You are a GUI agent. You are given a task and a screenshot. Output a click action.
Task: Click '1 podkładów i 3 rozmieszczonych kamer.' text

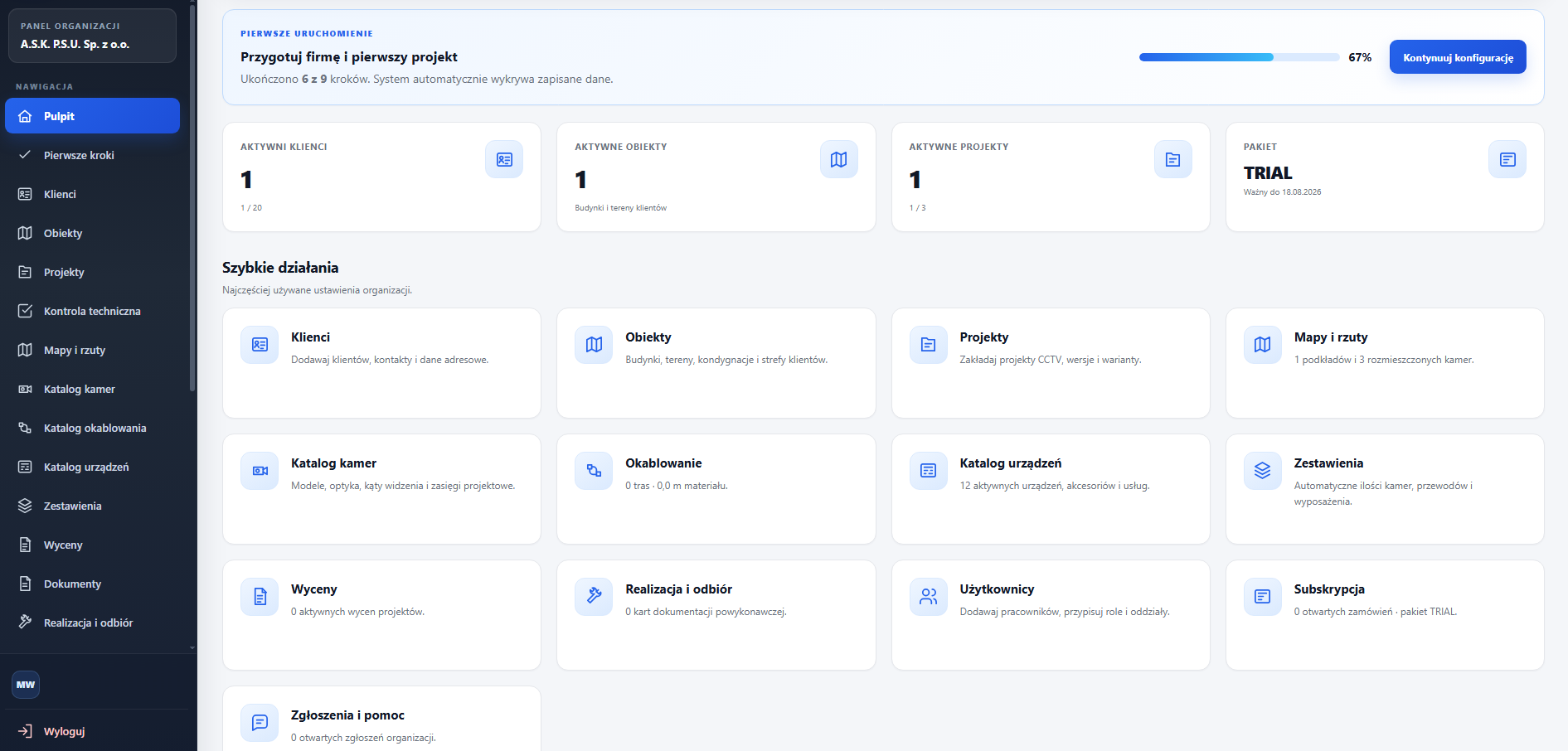tap(1384, 360)
